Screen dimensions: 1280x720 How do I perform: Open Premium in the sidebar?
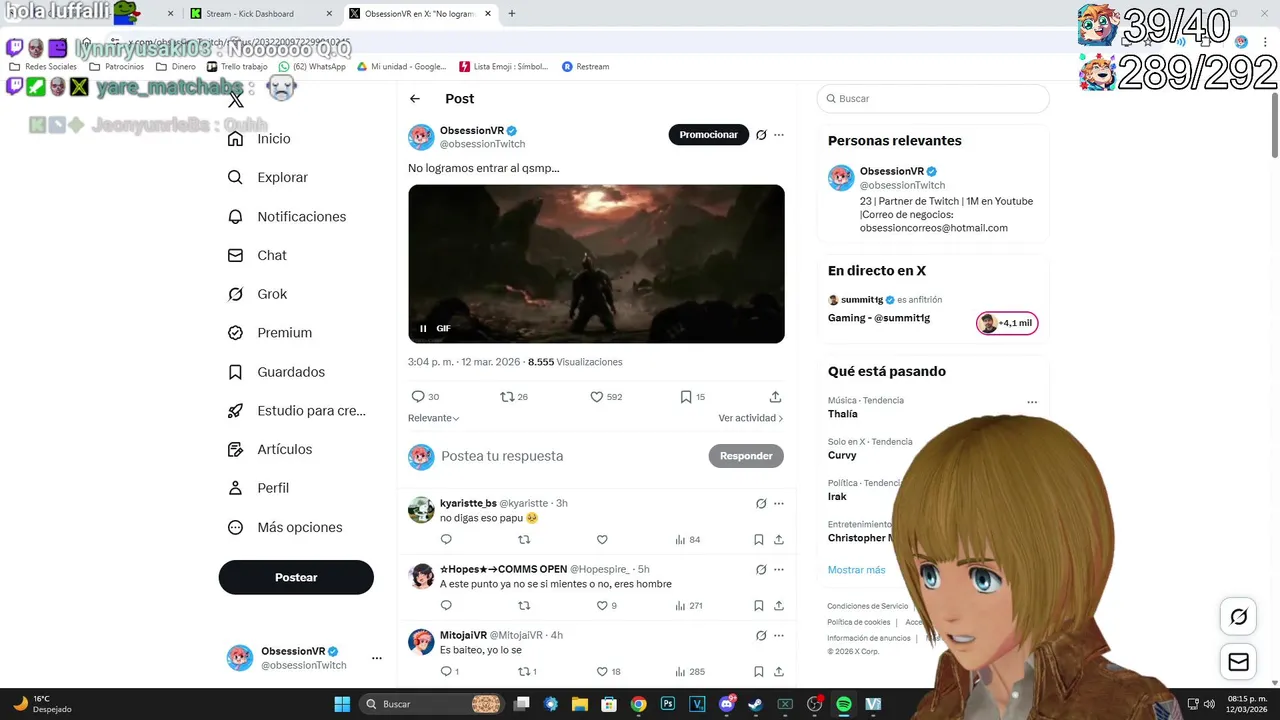tap(270, 333)
